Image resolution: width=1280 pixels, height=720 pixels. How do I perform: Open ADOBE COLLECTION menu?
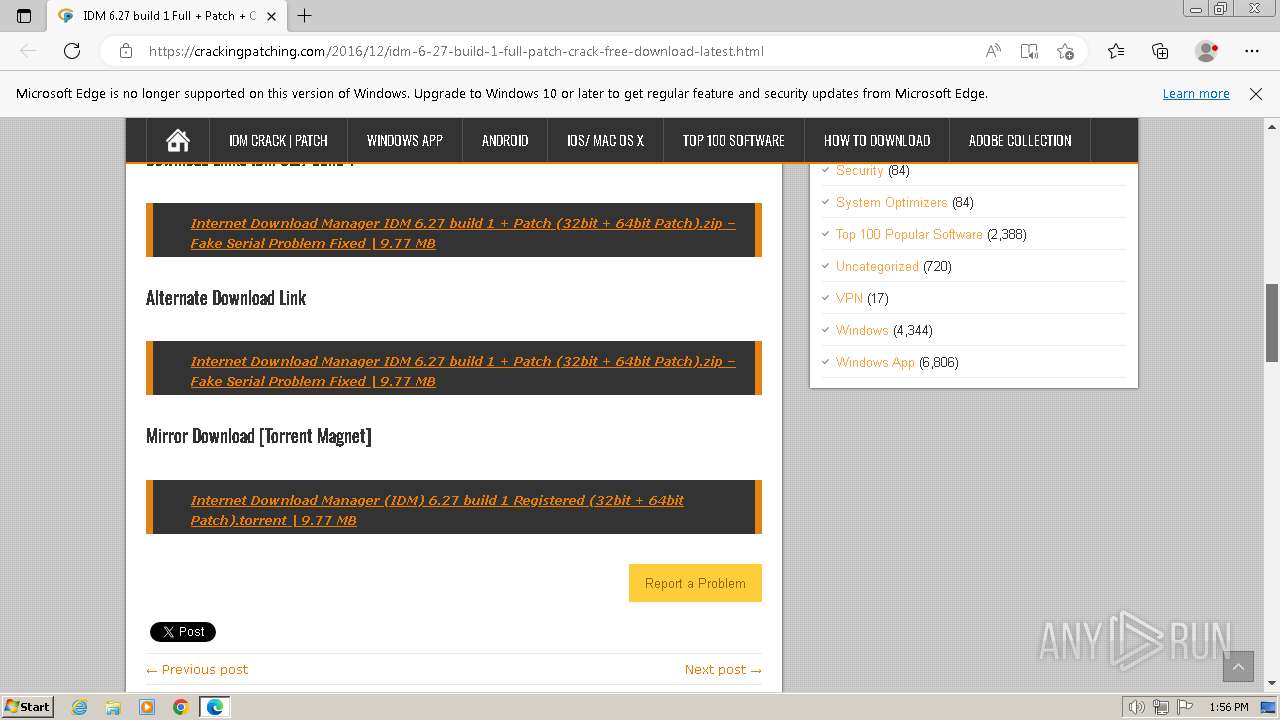click(1020, 140)
